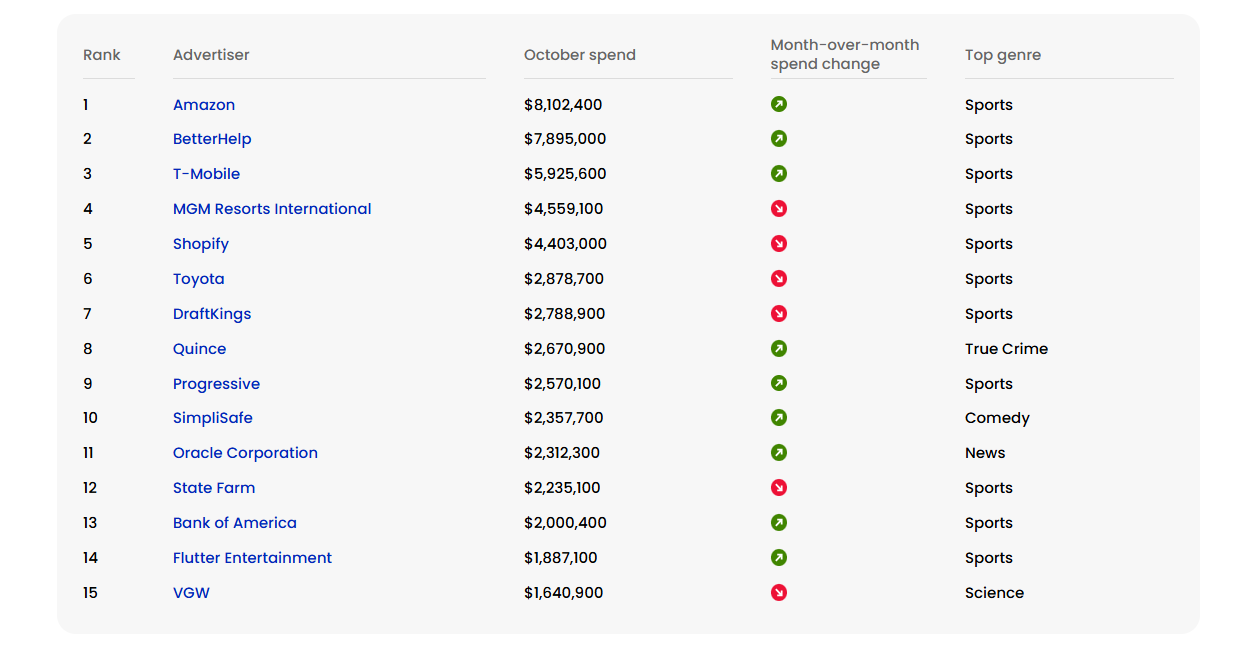Click the Rank column header
The height and width of the screenshot is (659, 1245).
[x=102, y=55]
